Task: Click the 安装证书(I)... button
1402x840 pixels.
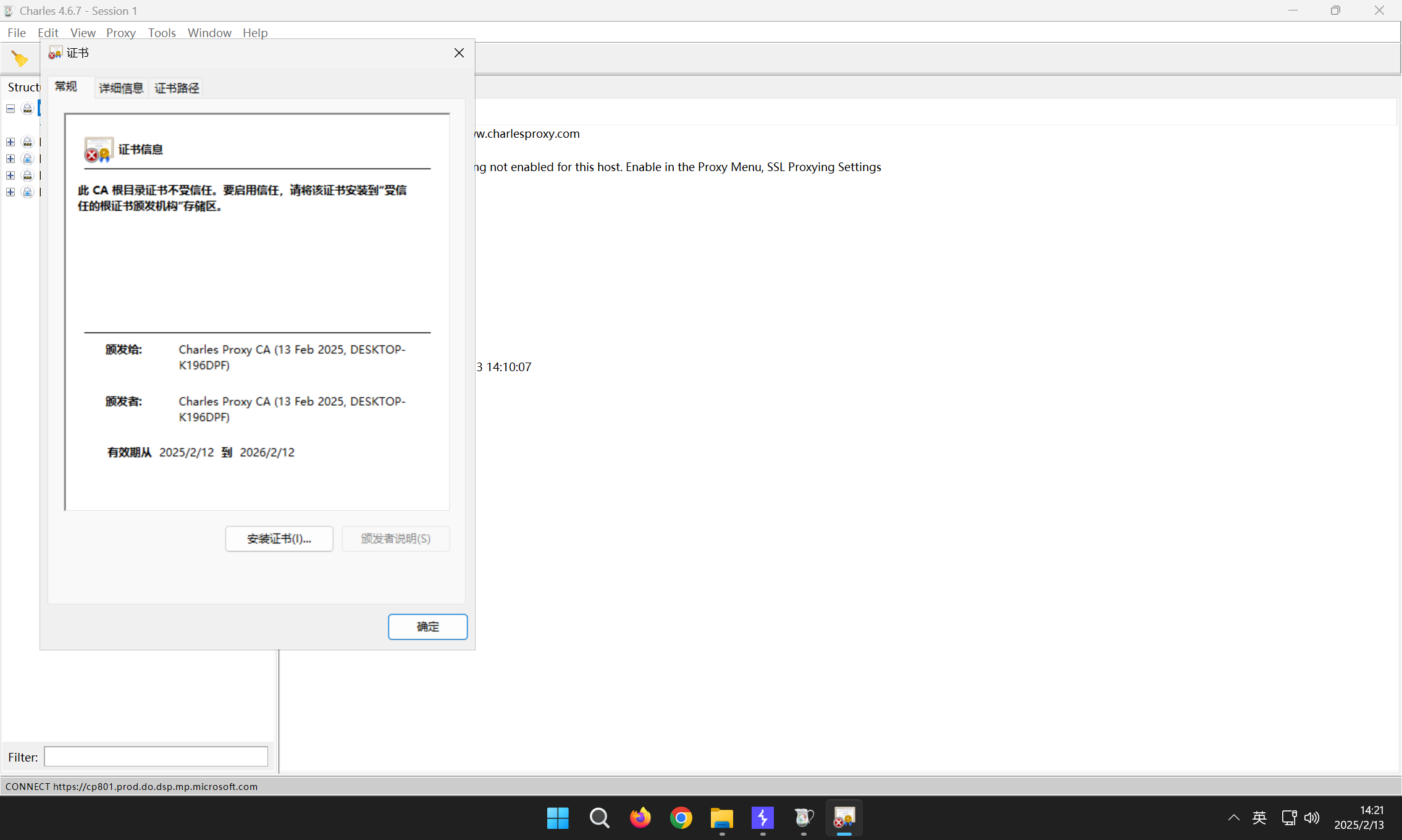Action: tap(279, 539)
